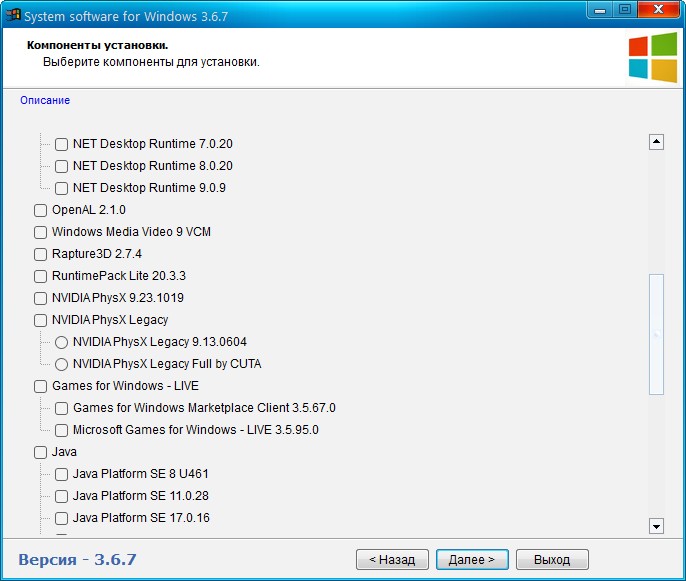Screen dimensions: 686x581
Task: Enable the NVIDIA PhysX Legacy group checkbox
Action: pos(40,320)
